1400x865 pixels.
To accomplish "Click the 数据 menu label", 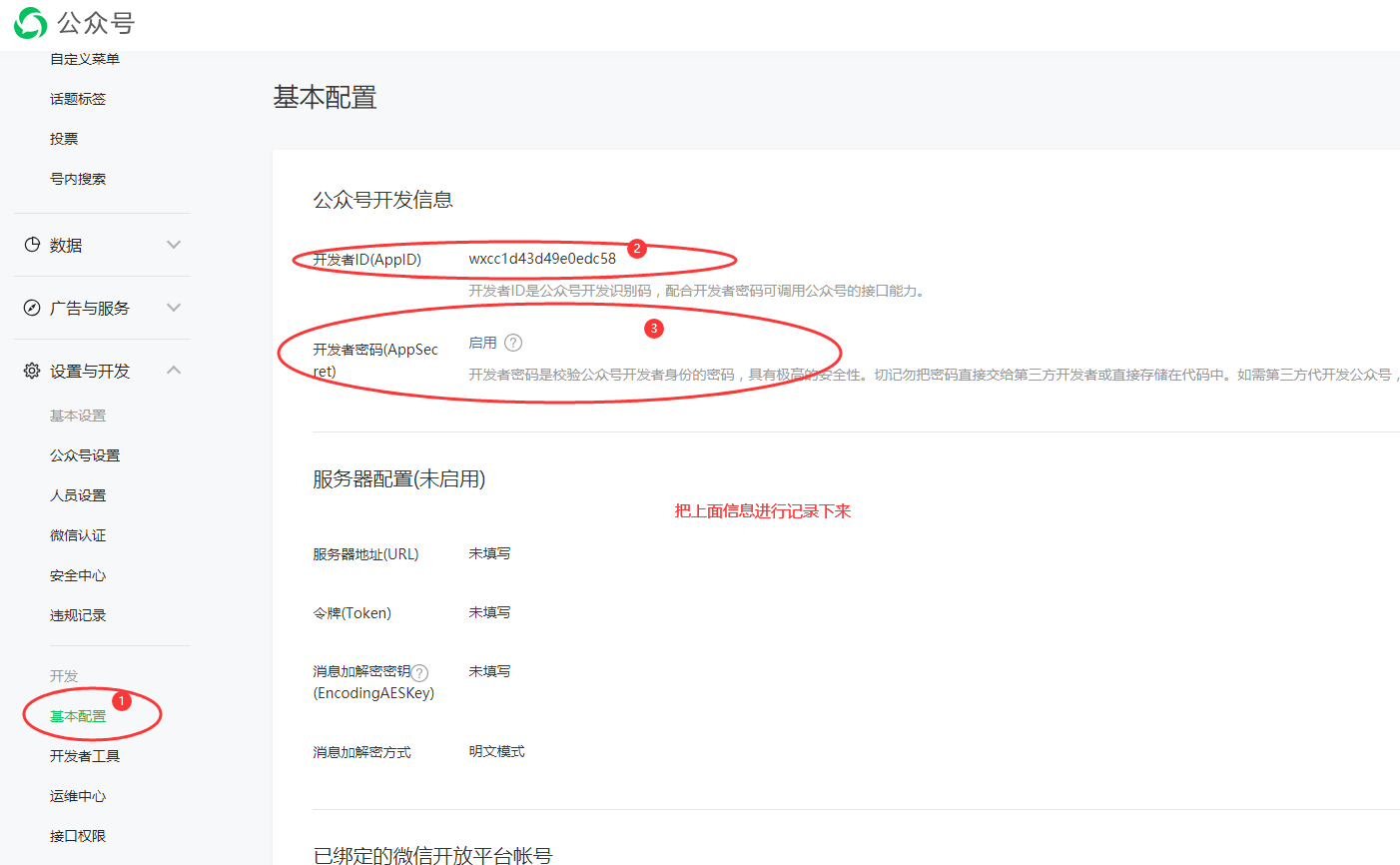I will pos(66,245).
